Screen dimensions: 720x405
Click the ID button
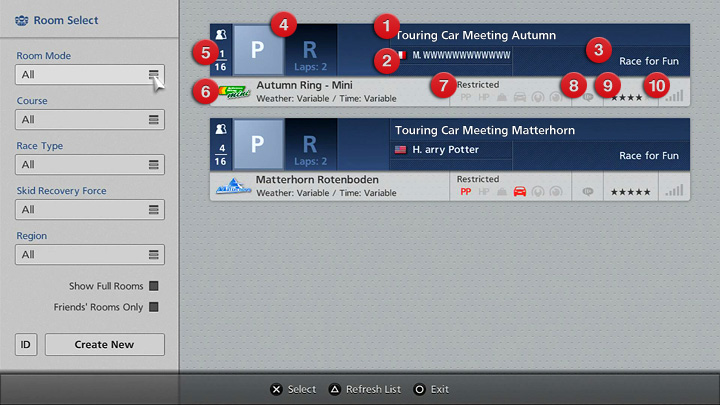click(x=26, y=345)
